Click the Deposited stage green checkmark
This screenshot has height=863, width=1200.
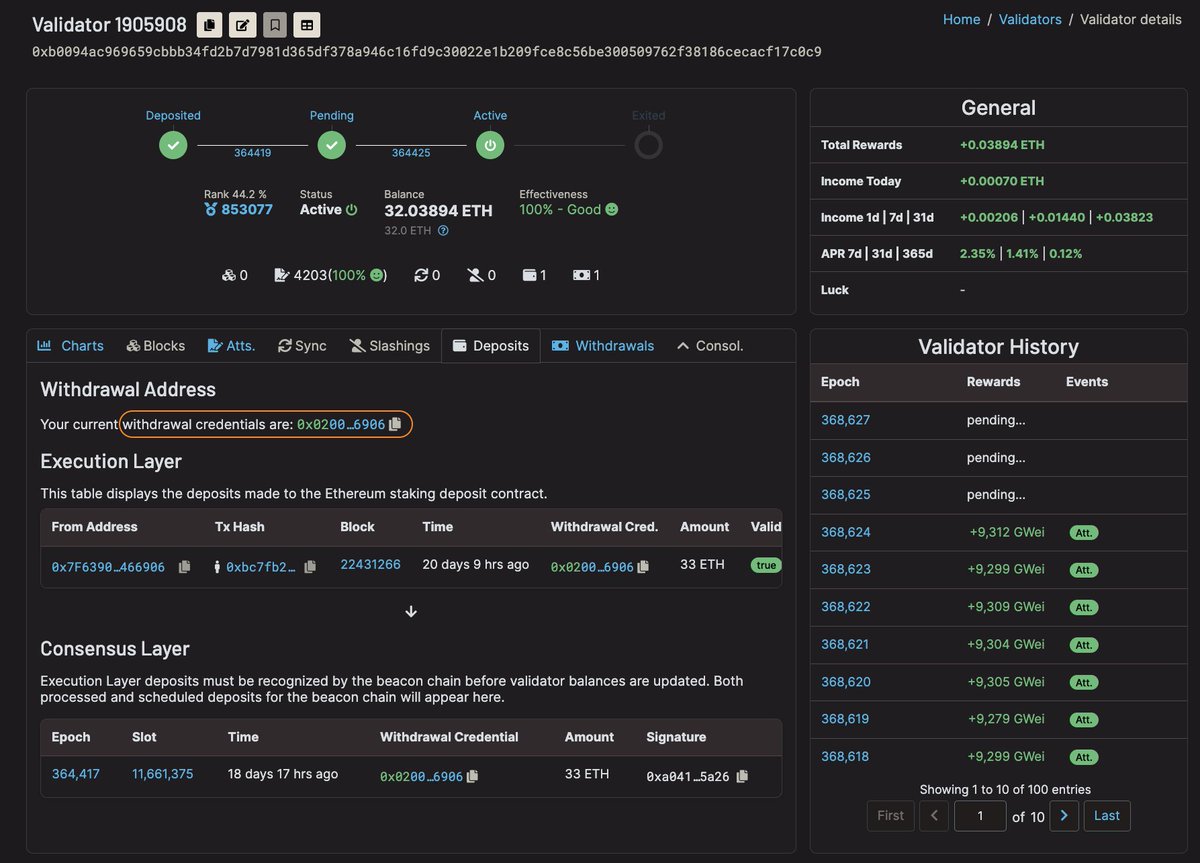coord(172,145)
